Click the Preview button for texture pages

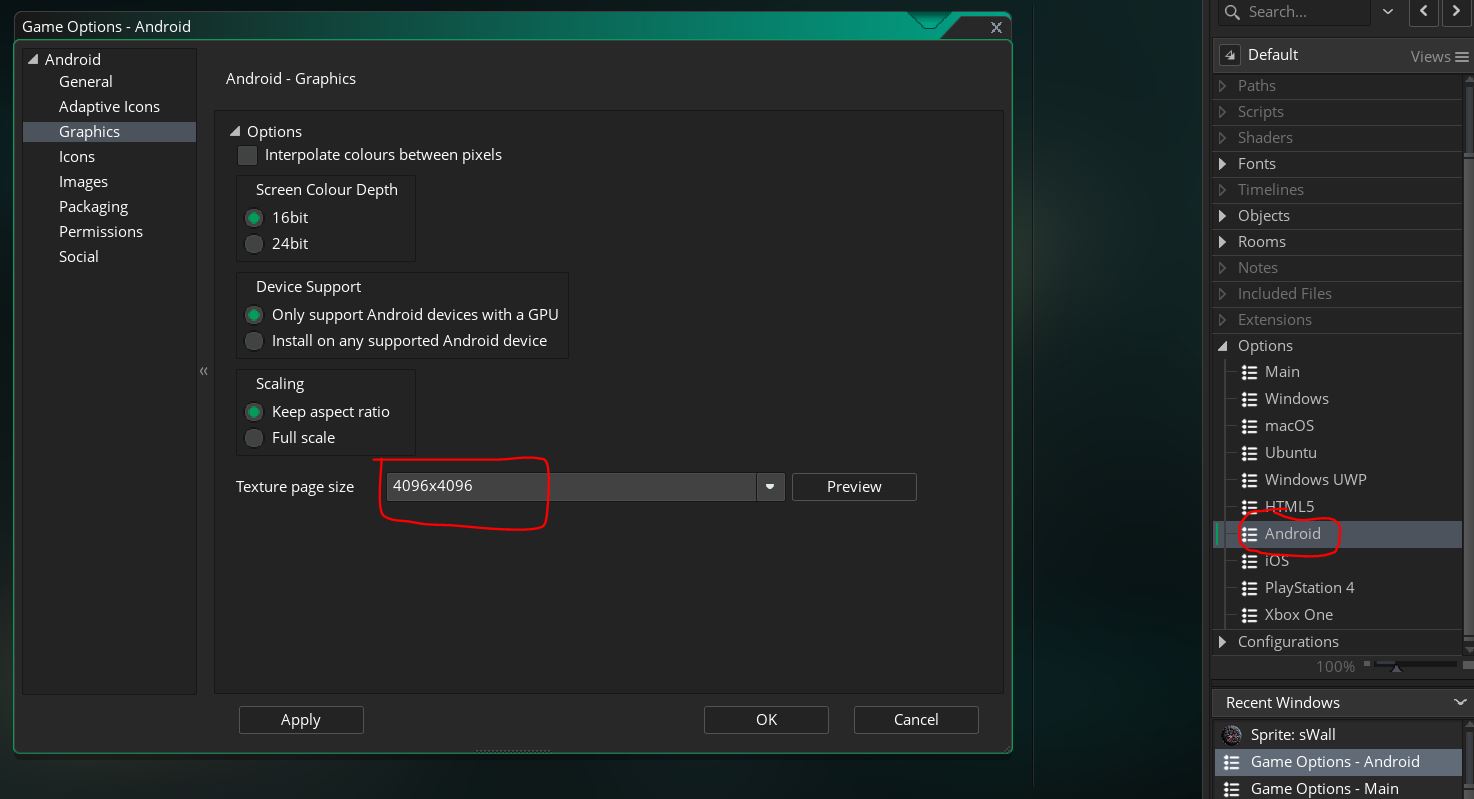point(853,487)
